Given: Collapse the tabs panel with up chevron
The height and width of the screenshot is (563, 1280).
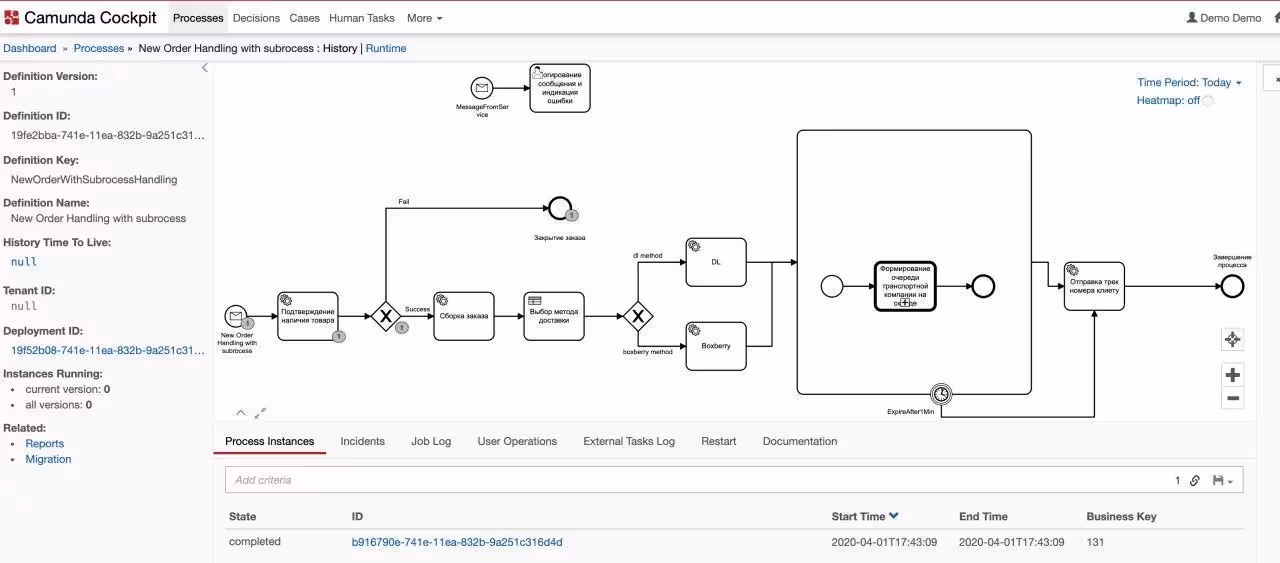Looking at the screenshot, I should click(240, 412).
